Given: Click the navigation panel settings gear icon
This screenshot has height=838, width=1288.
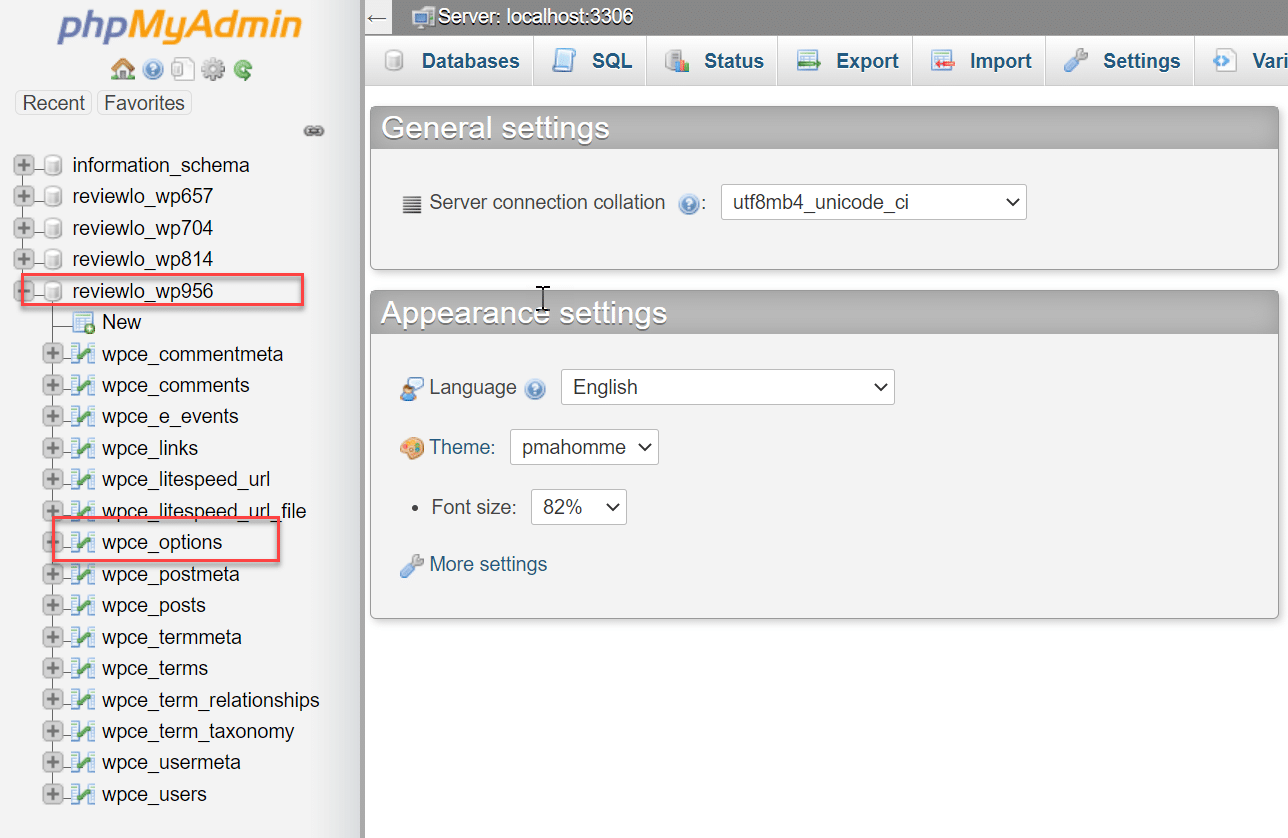Looking at the screenshot, I should click(x=212, y=70).
